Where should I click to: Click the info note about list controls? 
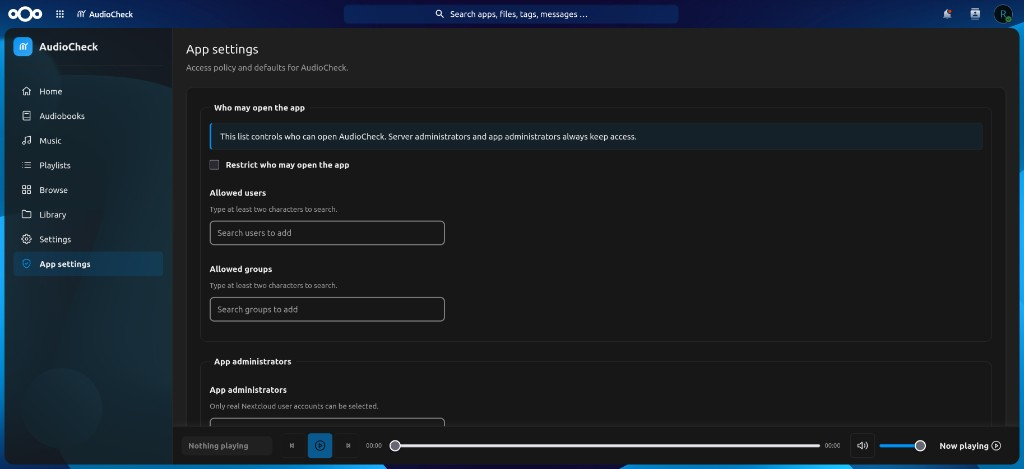(596, 137)
